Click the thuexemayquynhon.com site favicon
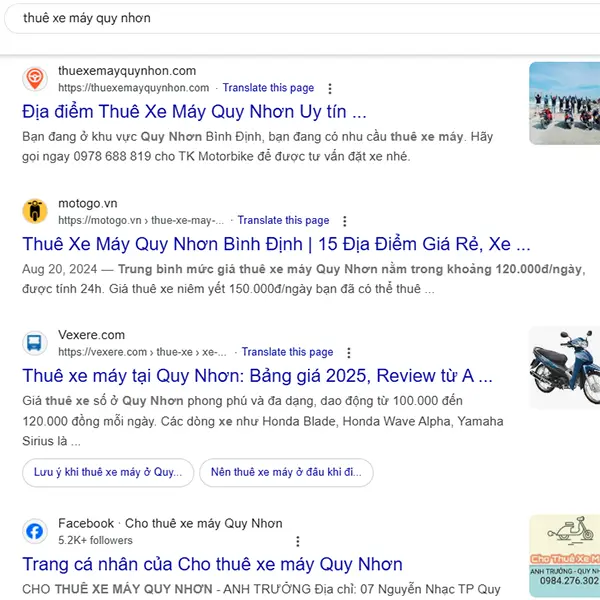This screenshot has height=600, width=600. click(x=35, y=79)
